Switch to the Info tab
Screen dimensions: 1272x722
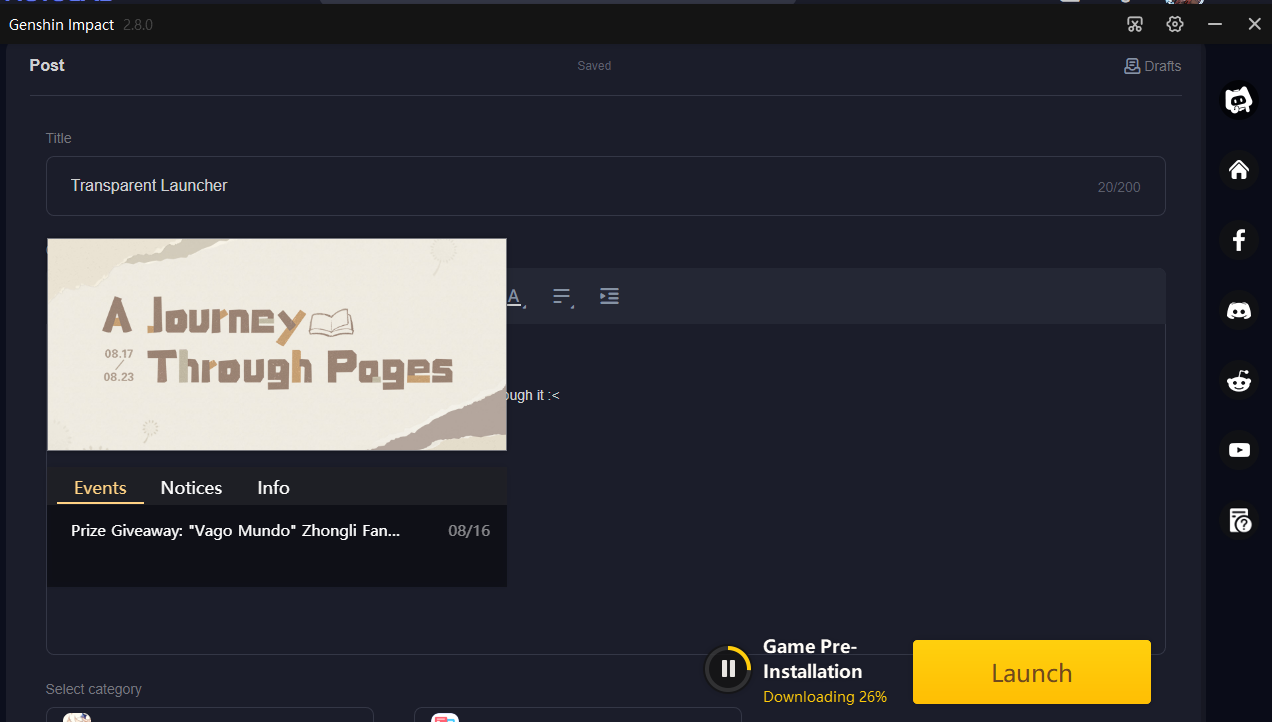(x=273, y=488)
